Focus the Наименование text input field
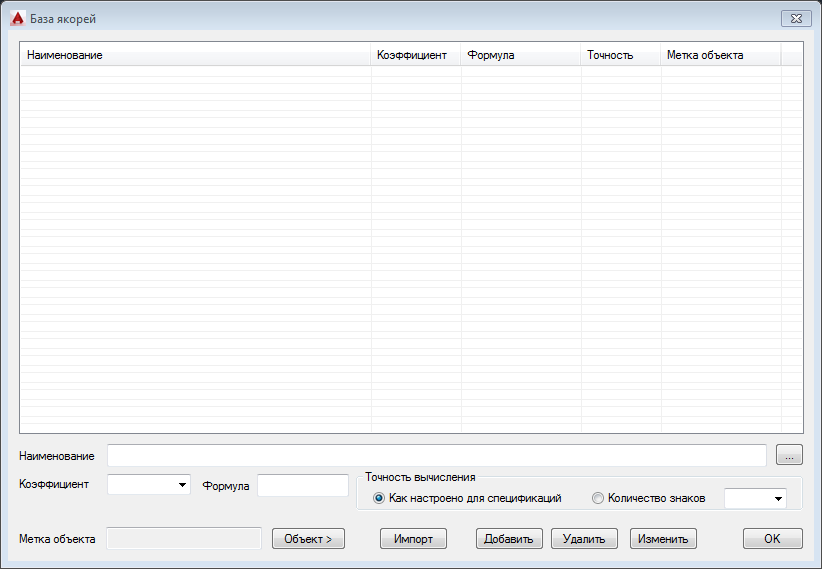822x569 pixels. tap(437, 455)
